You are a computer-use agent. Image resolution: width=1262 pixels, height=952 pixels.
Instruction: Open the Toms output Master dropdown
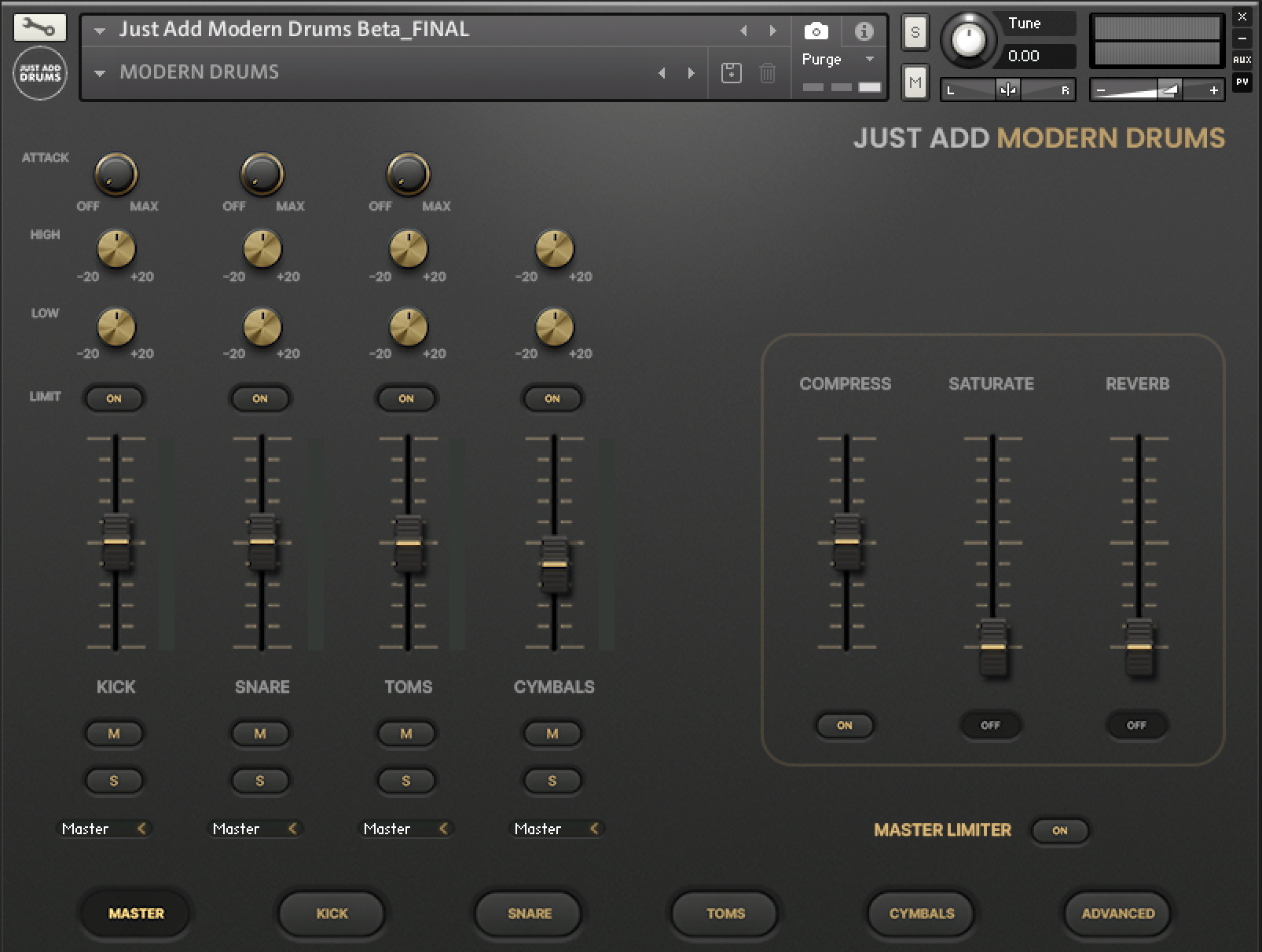[406, 829]
